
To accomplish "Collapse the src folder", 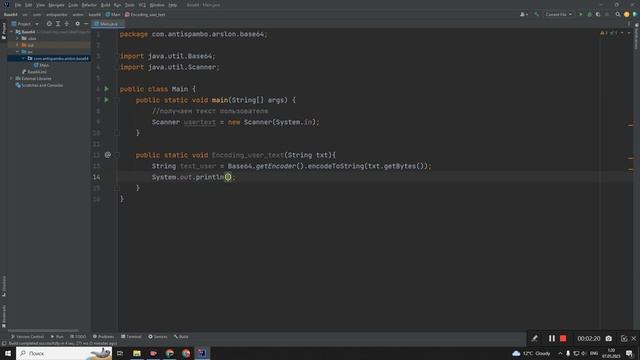I will (18, 52).
